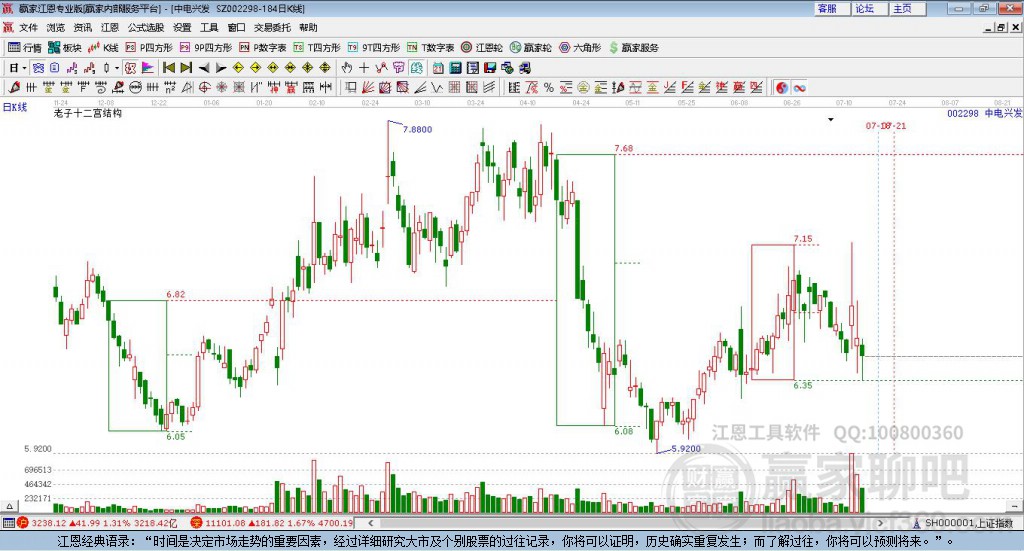Click the 7.68 rectangle price label
Viewport: 1024px width, 551px height.
[x=624, y=148]
